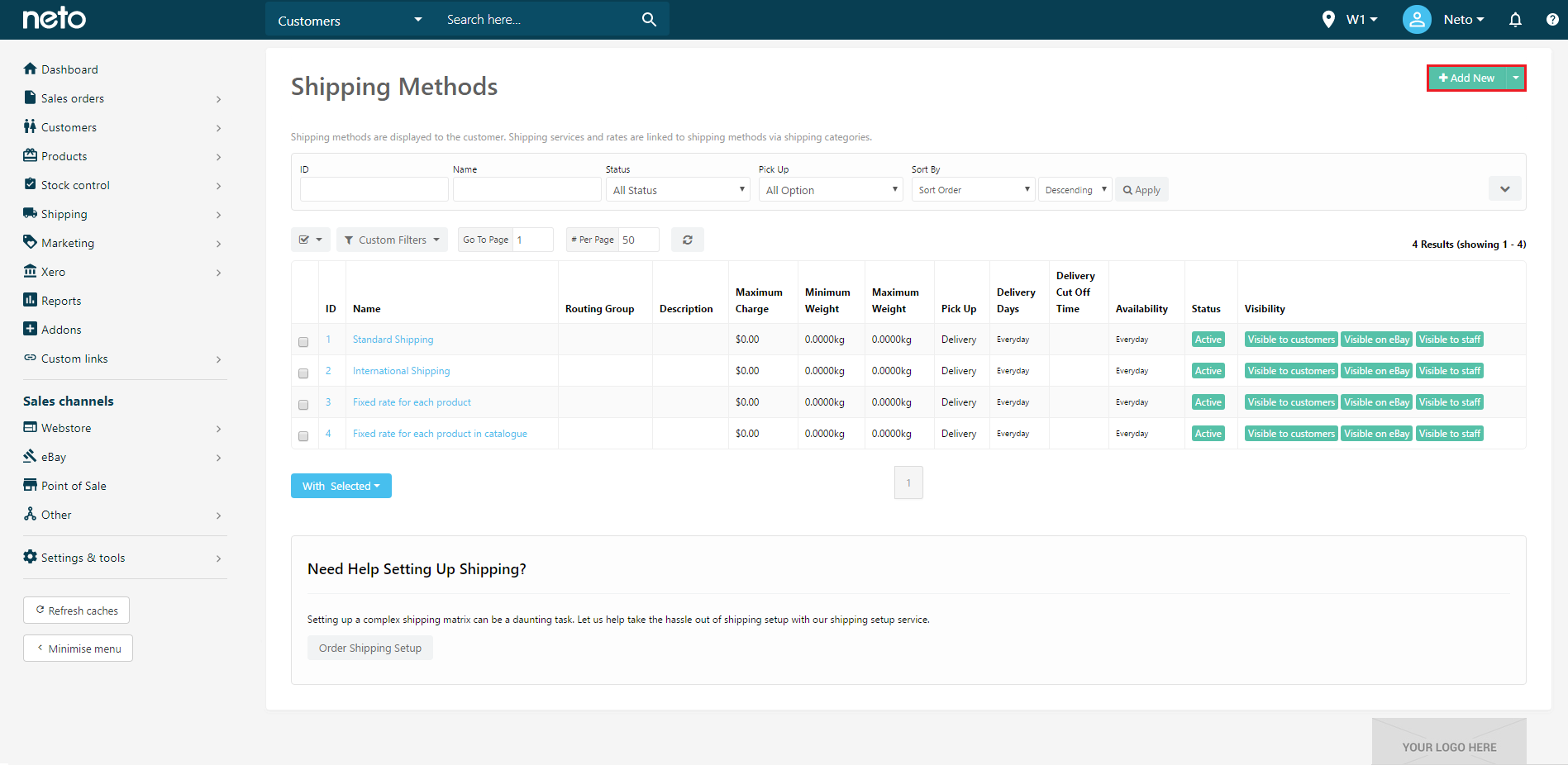Tick the checkbox for Standard Shipping

303,342
